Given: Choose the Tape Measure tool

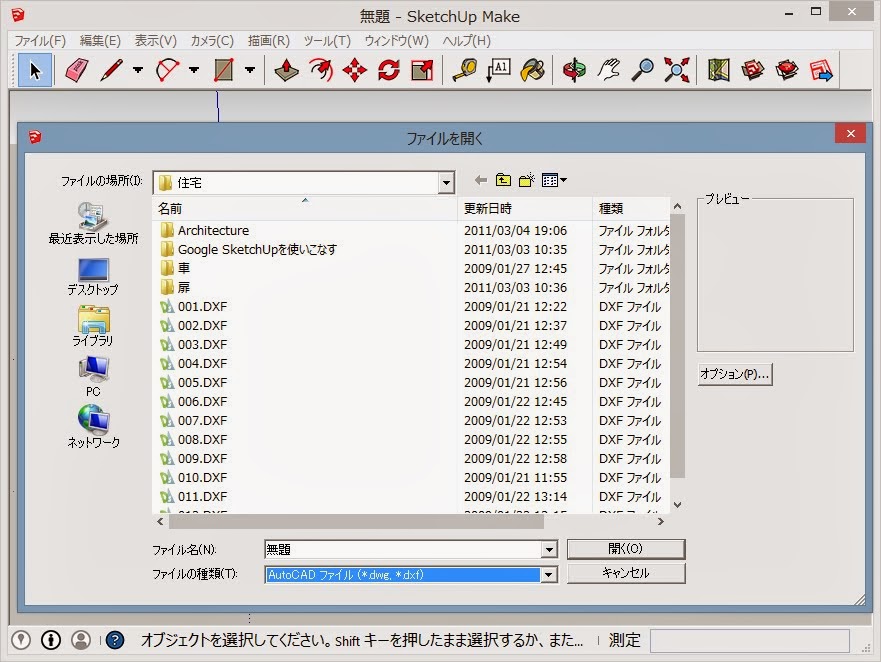Looking at the screenshot, I should 465,70.
